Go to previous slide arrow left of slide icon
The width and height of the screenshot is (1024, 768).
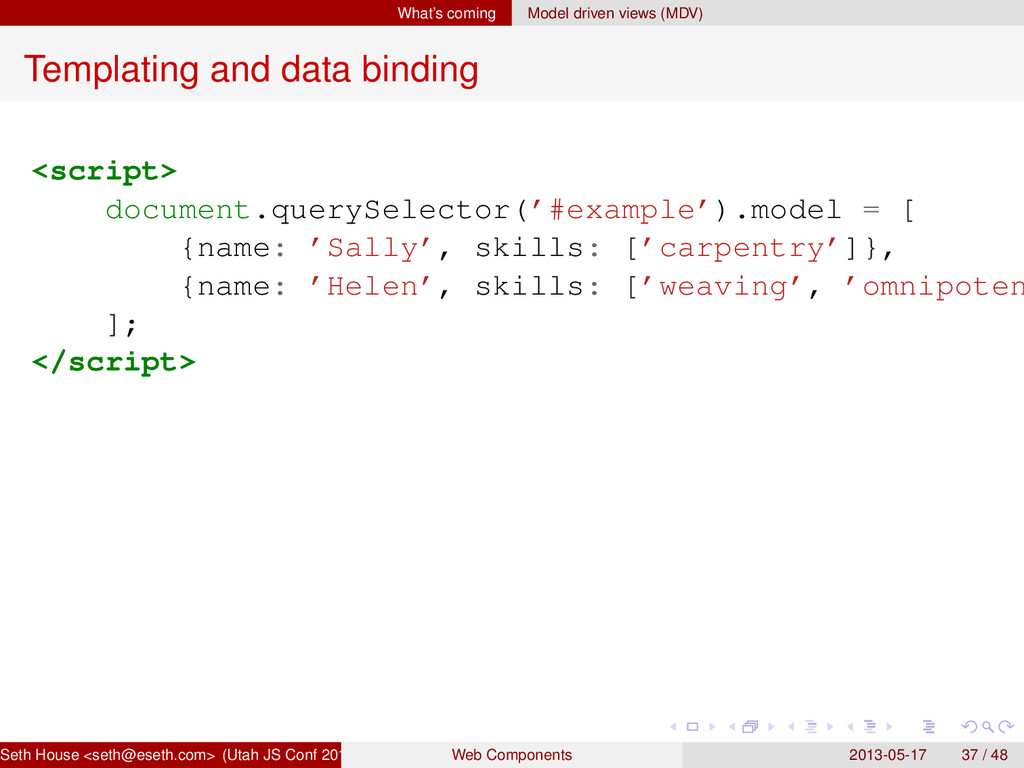pyautogui.click(x=673, y=727)
